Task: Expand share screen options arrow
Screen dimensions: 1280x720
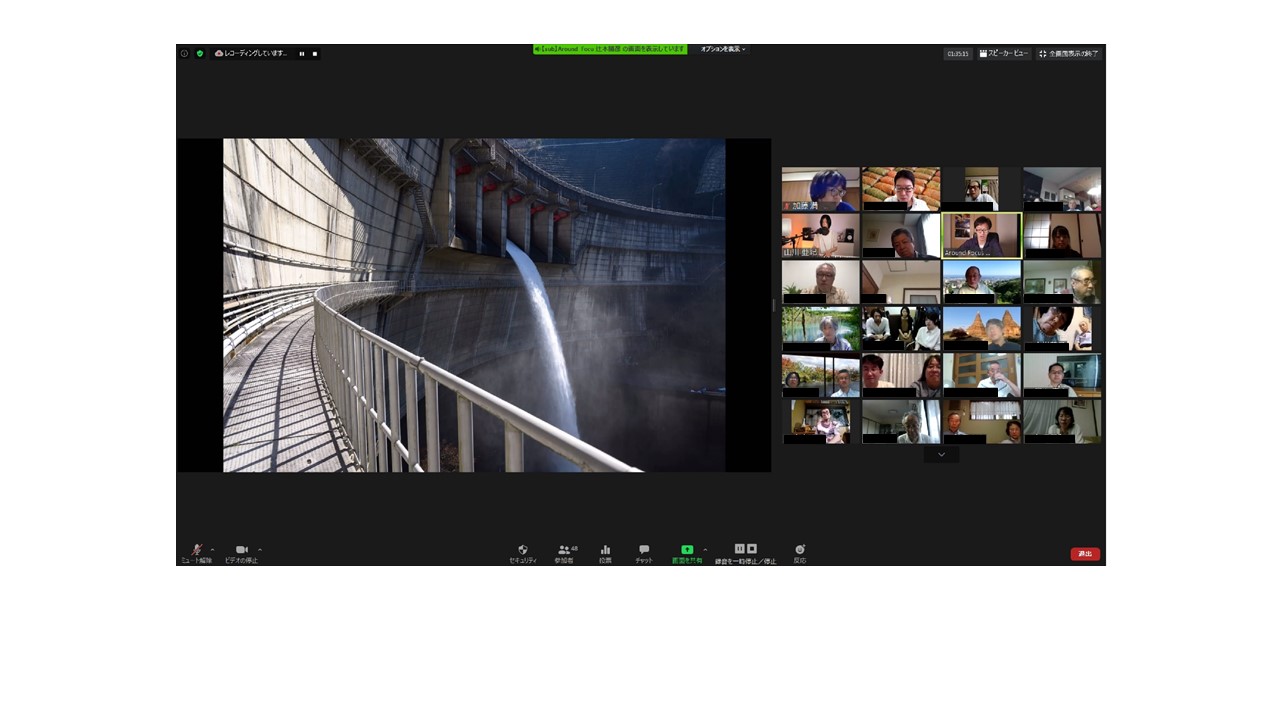Action: (705, 549)
